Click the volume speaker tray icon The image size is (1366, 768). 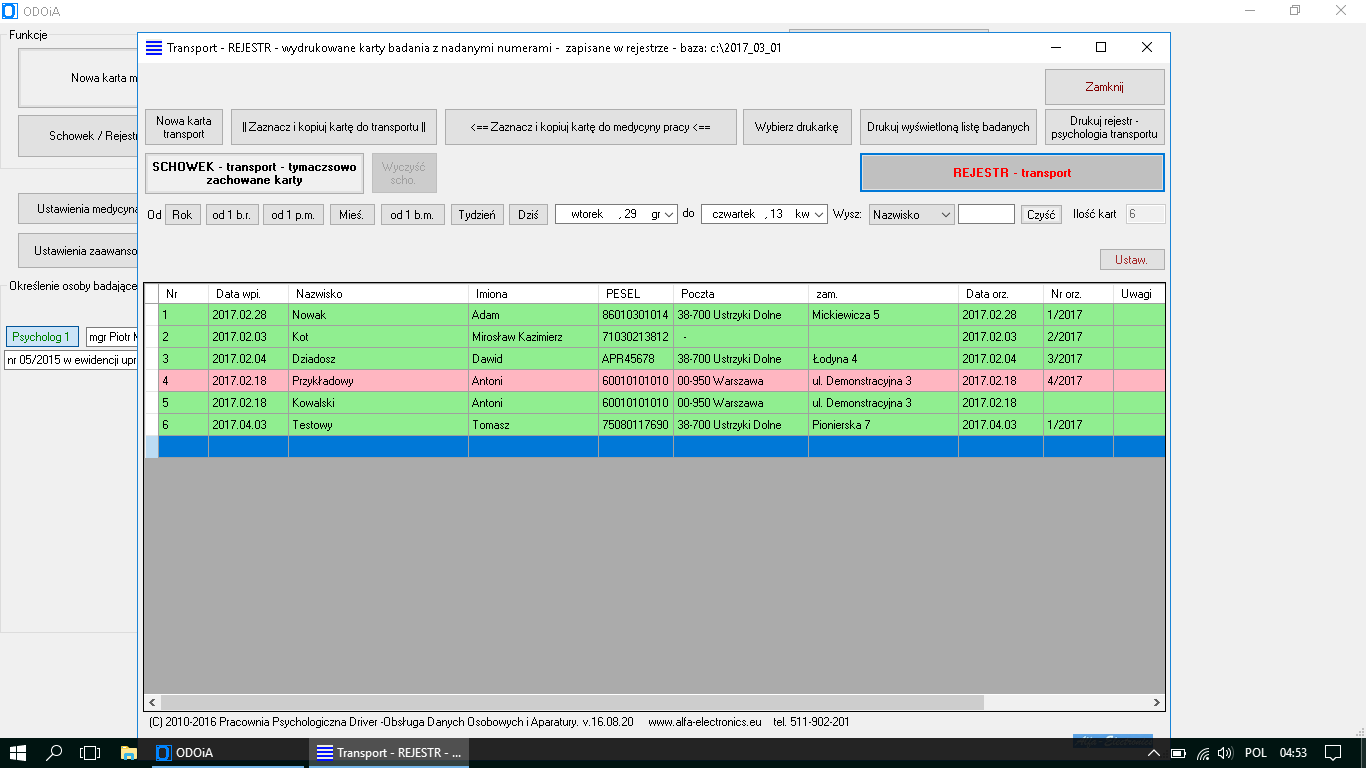click(1225, 752)
